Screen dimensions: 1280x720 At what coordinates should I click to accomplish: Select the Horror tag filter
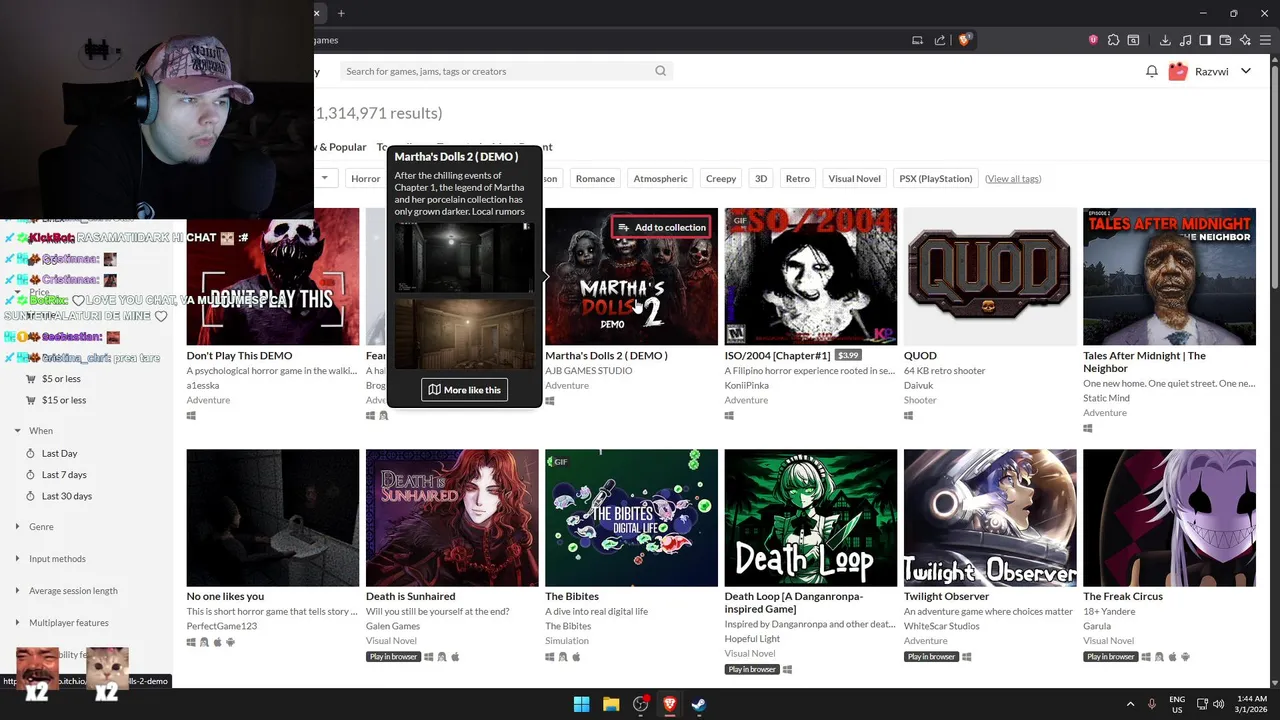pyautogui.click(x=365, y=178)
